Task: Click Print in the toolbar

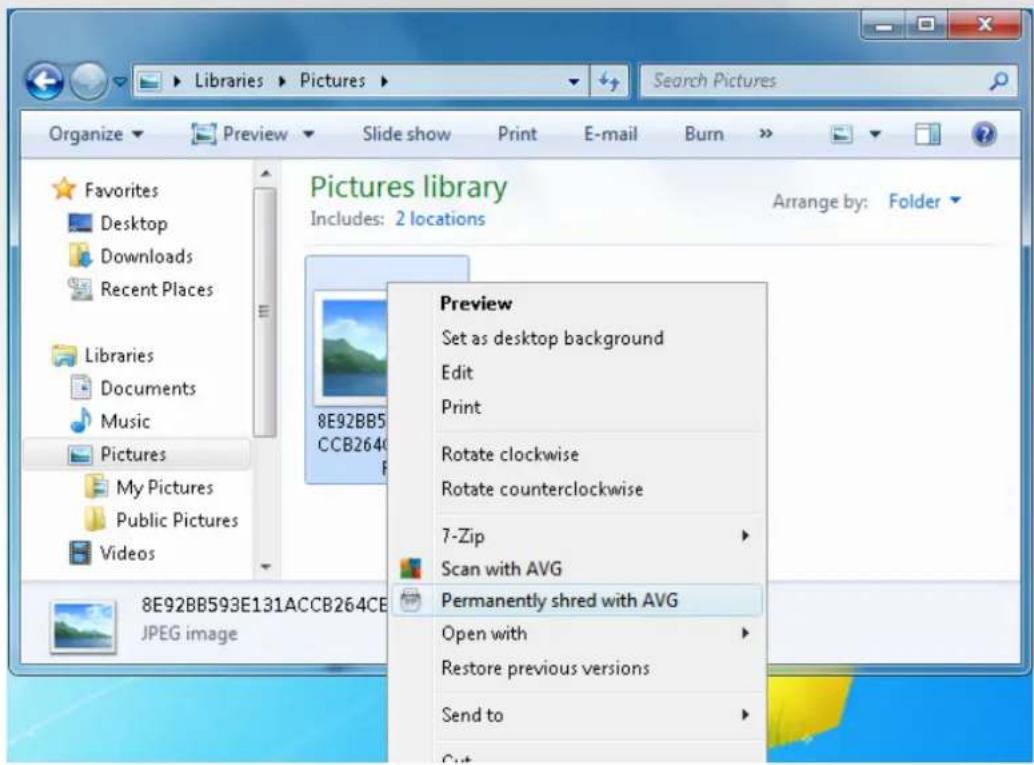Action: [517, 135]
